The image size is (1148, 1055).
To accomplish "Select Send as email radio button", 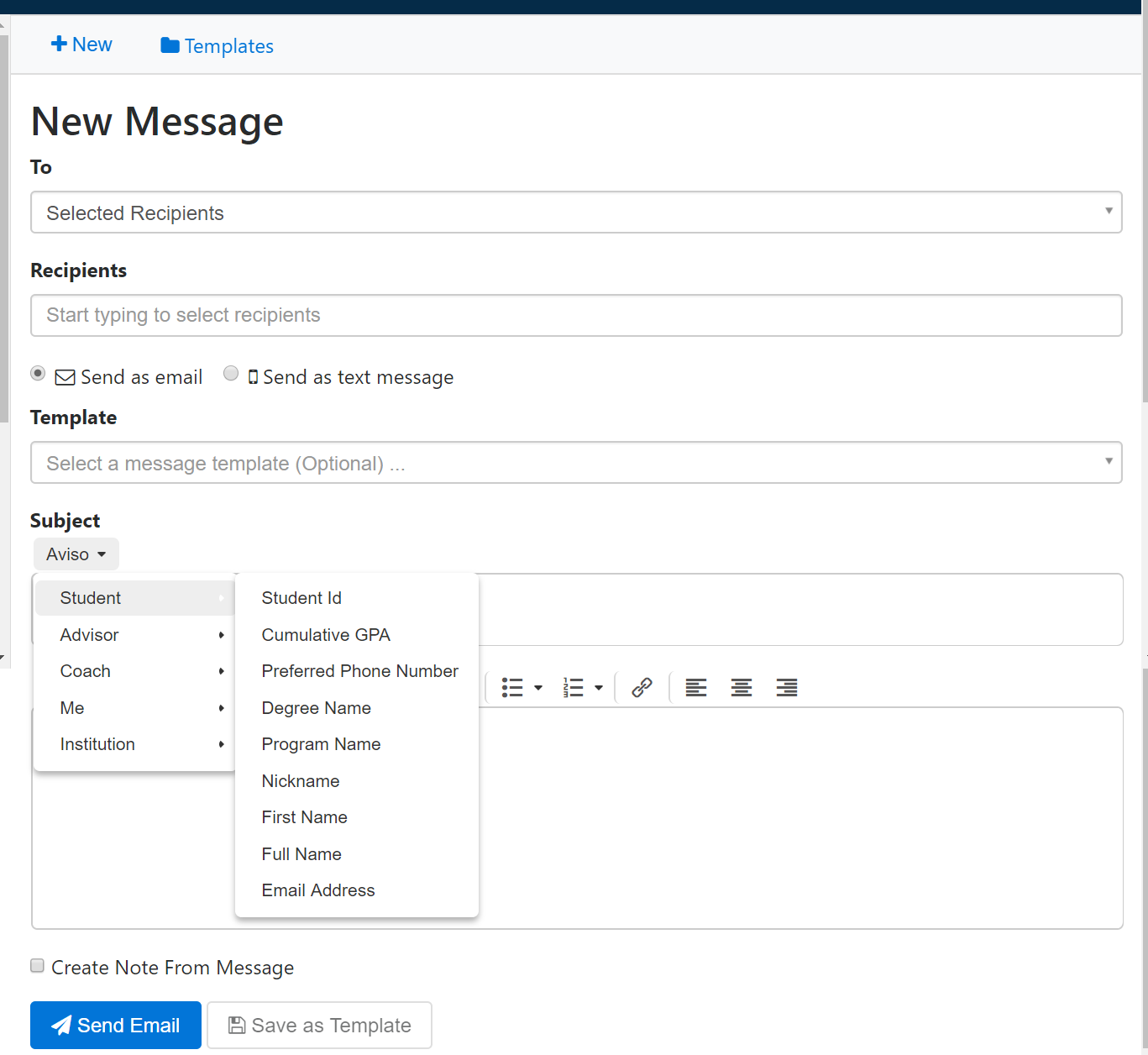I will tap(38, 373).
